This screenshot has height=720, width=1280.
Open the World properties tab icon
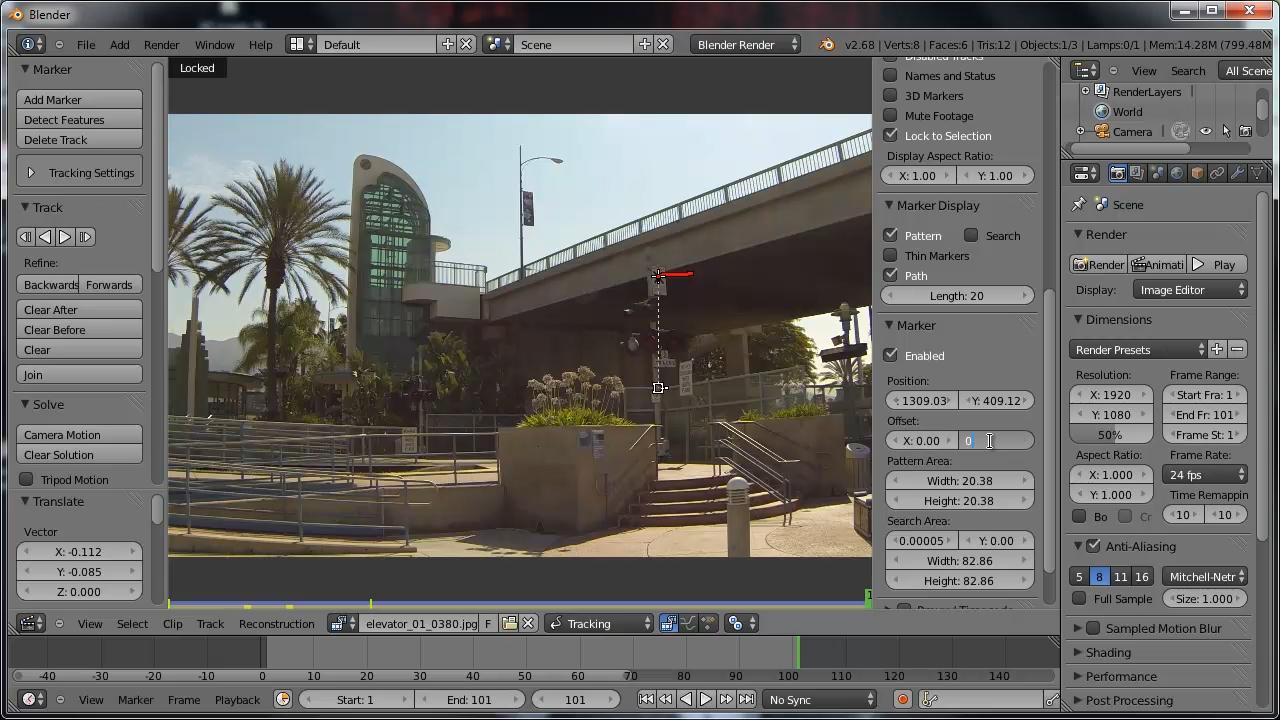1177,173
